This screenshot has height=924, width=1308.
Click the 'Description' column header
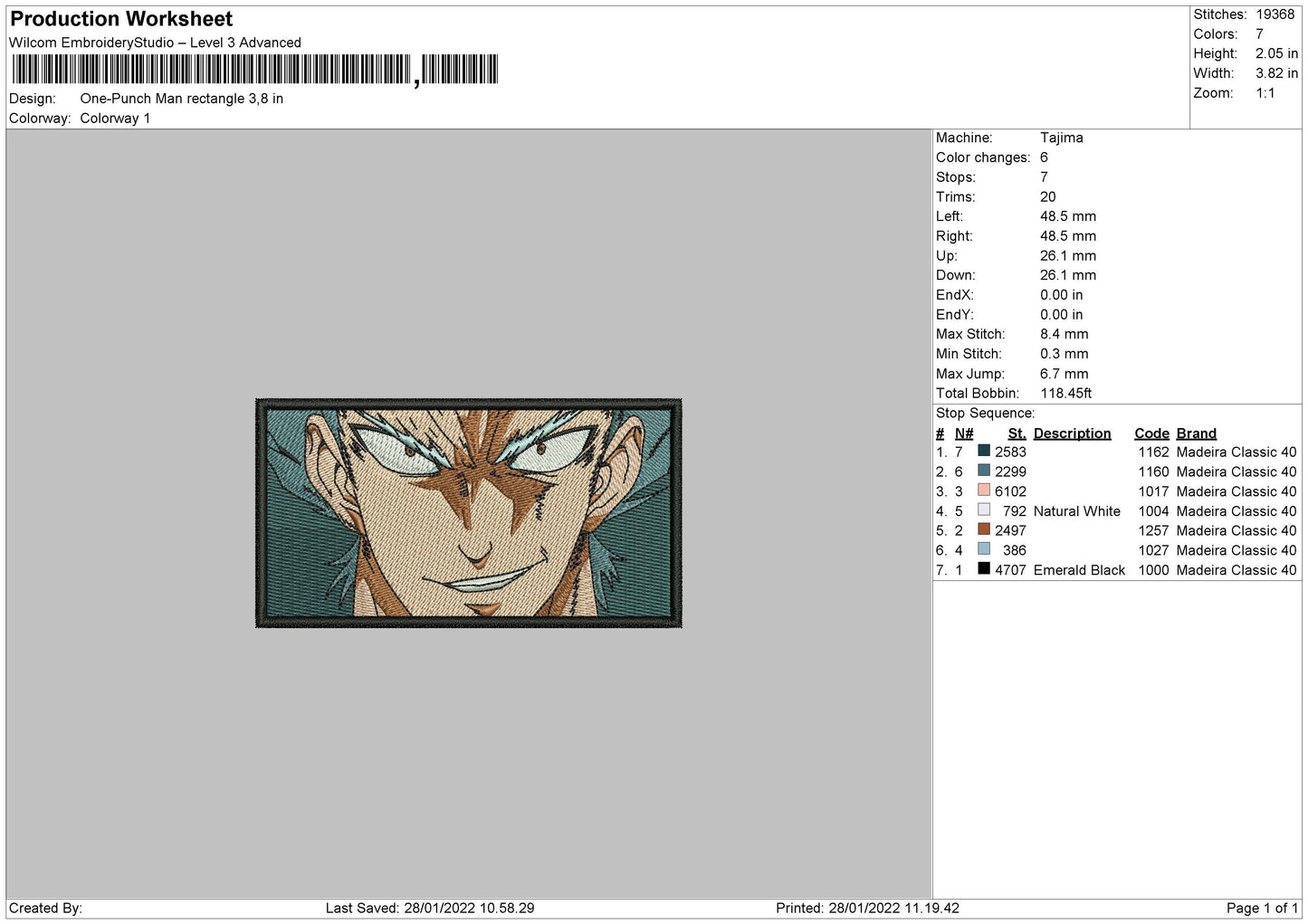pyautogui.click(x=1073, y=433)
